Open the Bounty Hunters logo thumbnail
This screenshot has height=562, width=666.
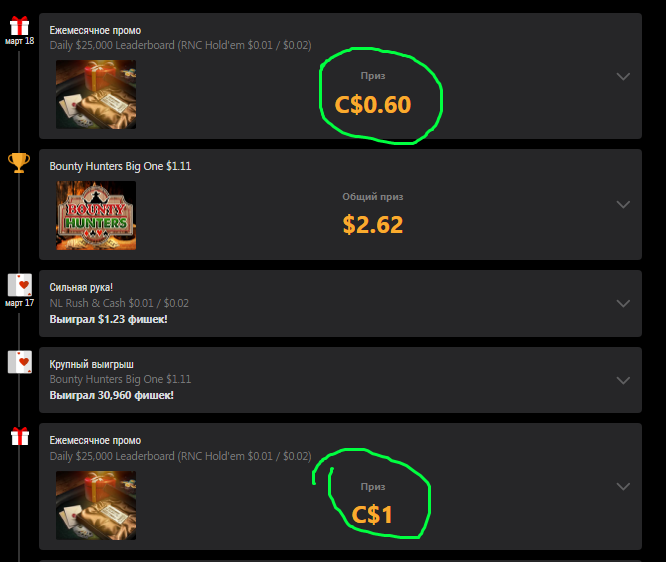(x=96, y=215)
